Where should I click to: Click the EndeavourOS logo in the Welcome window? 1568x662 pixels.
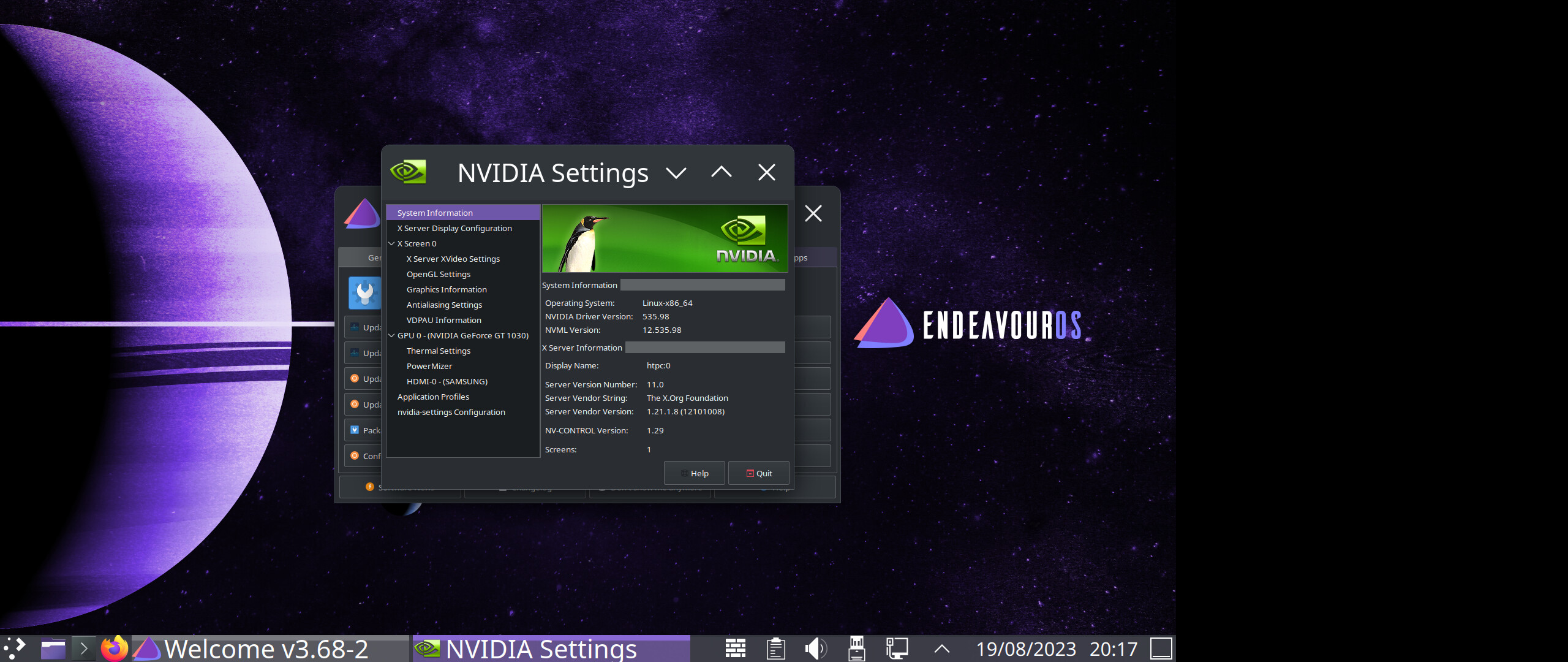click(363, 213)
